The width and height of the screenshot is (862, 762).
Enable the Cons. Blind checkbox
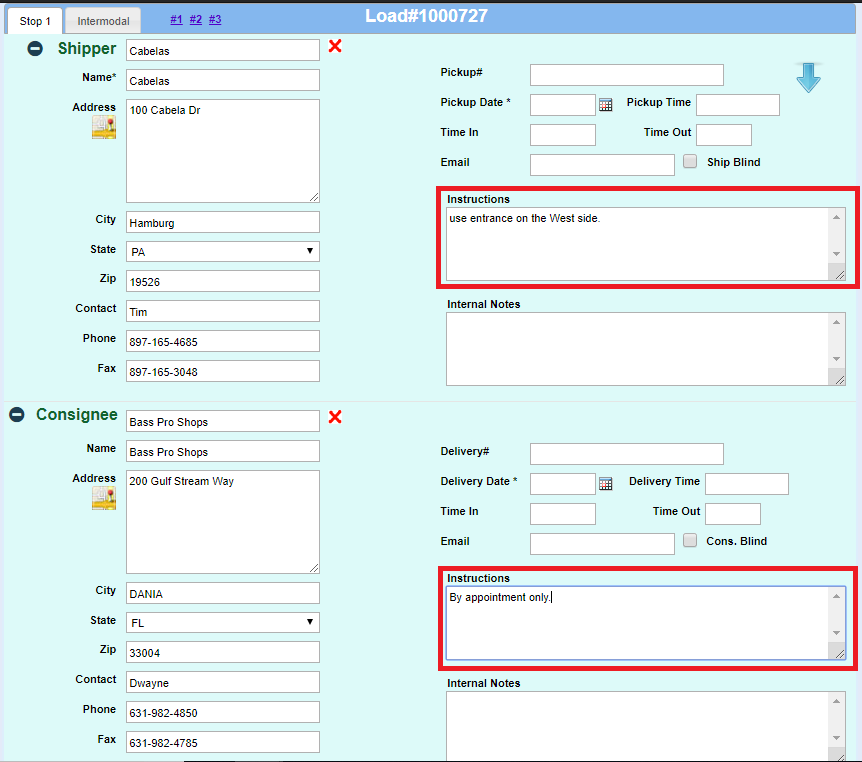tap(690, 540)
